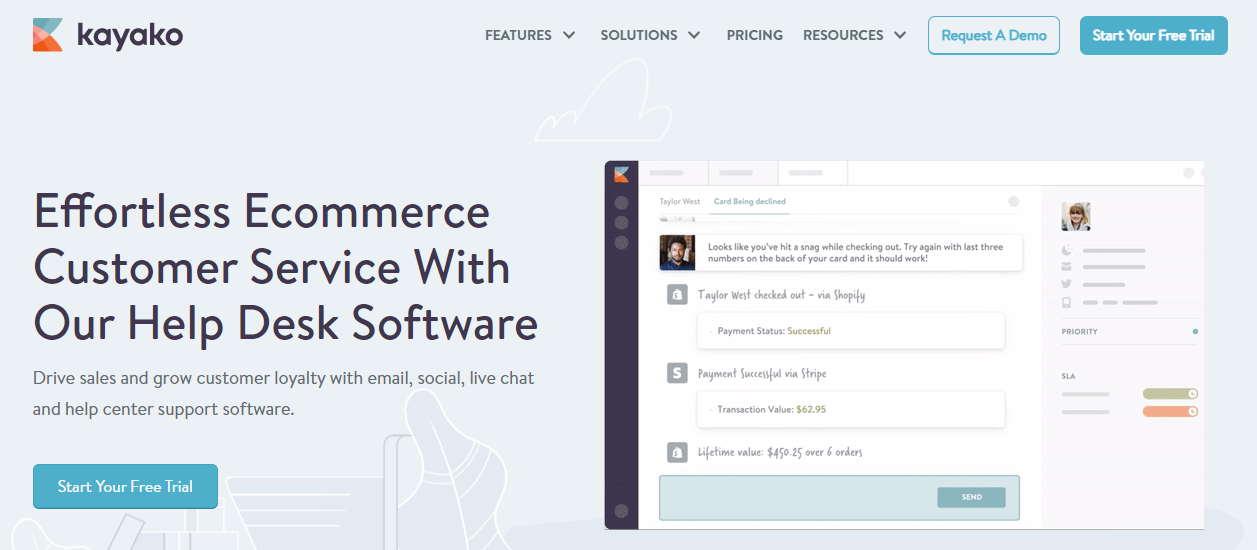Click the clock icon at the top of the customer details
Viewport: 1257px width, 550px height.
1067,250
